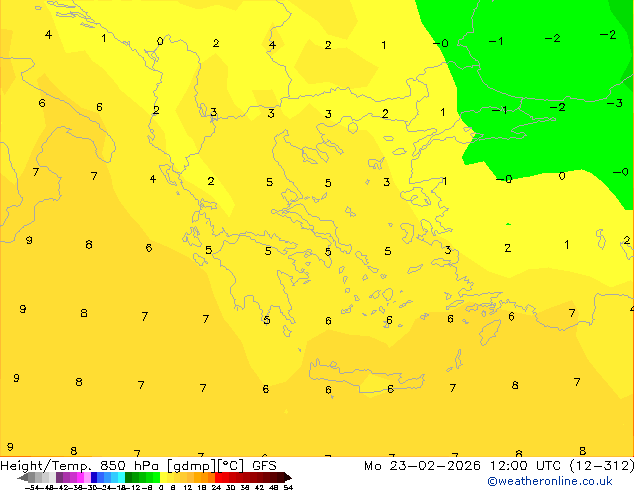Click the date 'Mo 23-02-2026'
Viewport: 634px width, 490px height.
[x=422, y=466]
